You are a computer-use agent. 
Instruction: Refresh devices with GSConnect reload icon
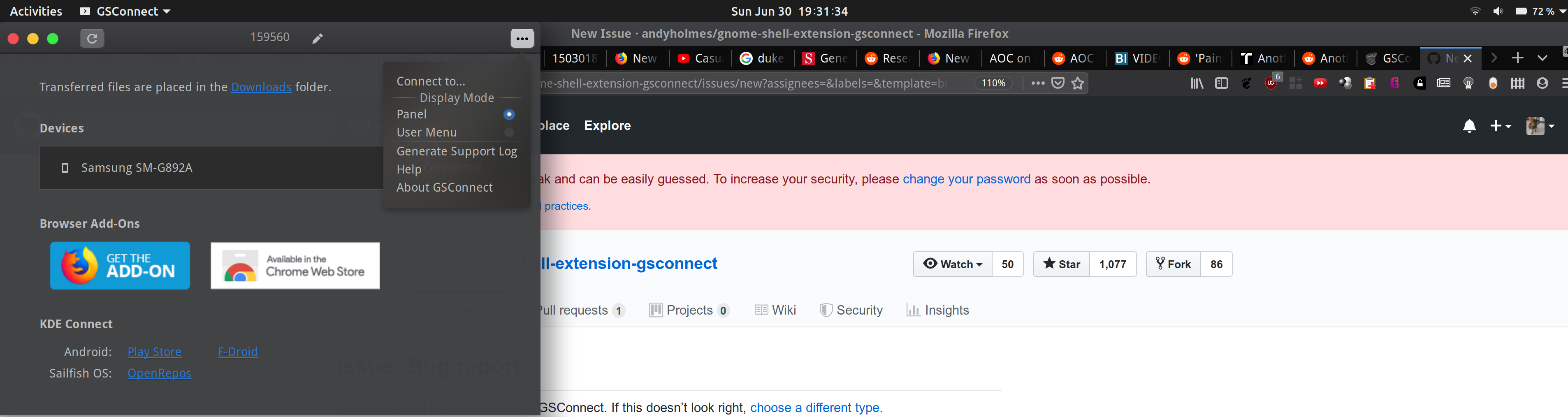92,37
